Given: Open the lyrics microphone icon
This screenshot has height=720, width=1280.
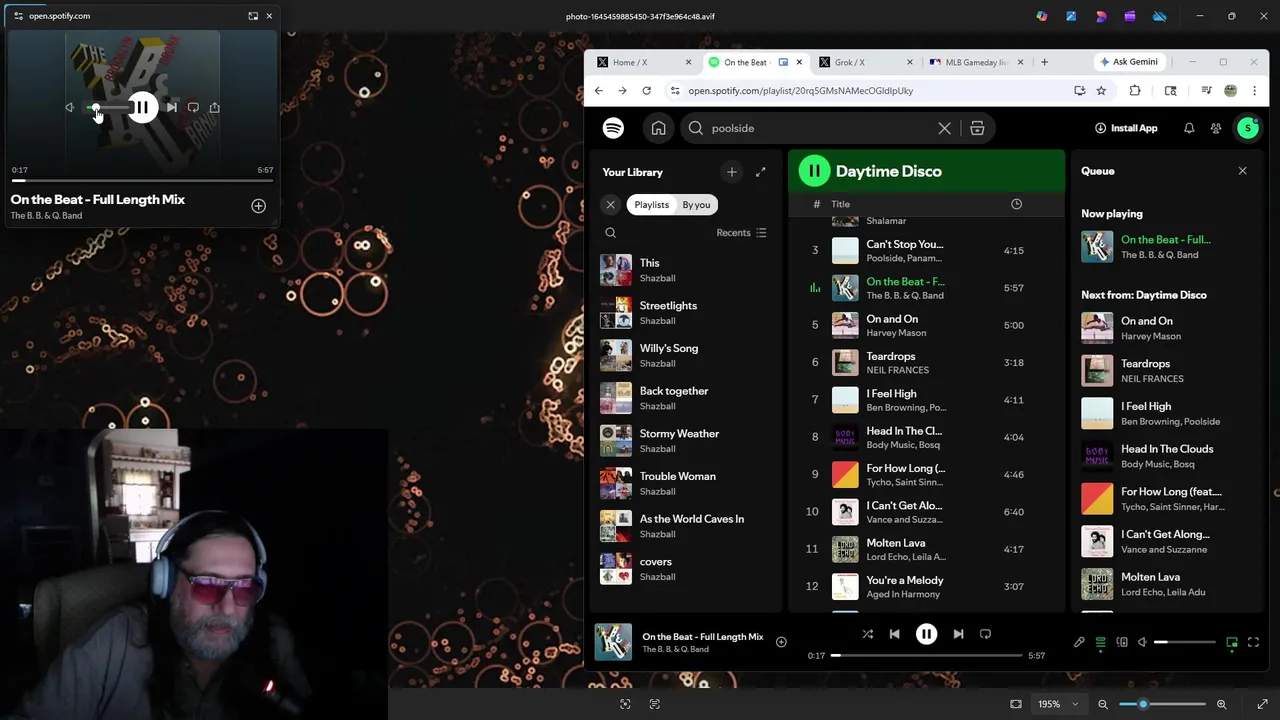Looking at the screenshot, I should tap(1079, 642).
